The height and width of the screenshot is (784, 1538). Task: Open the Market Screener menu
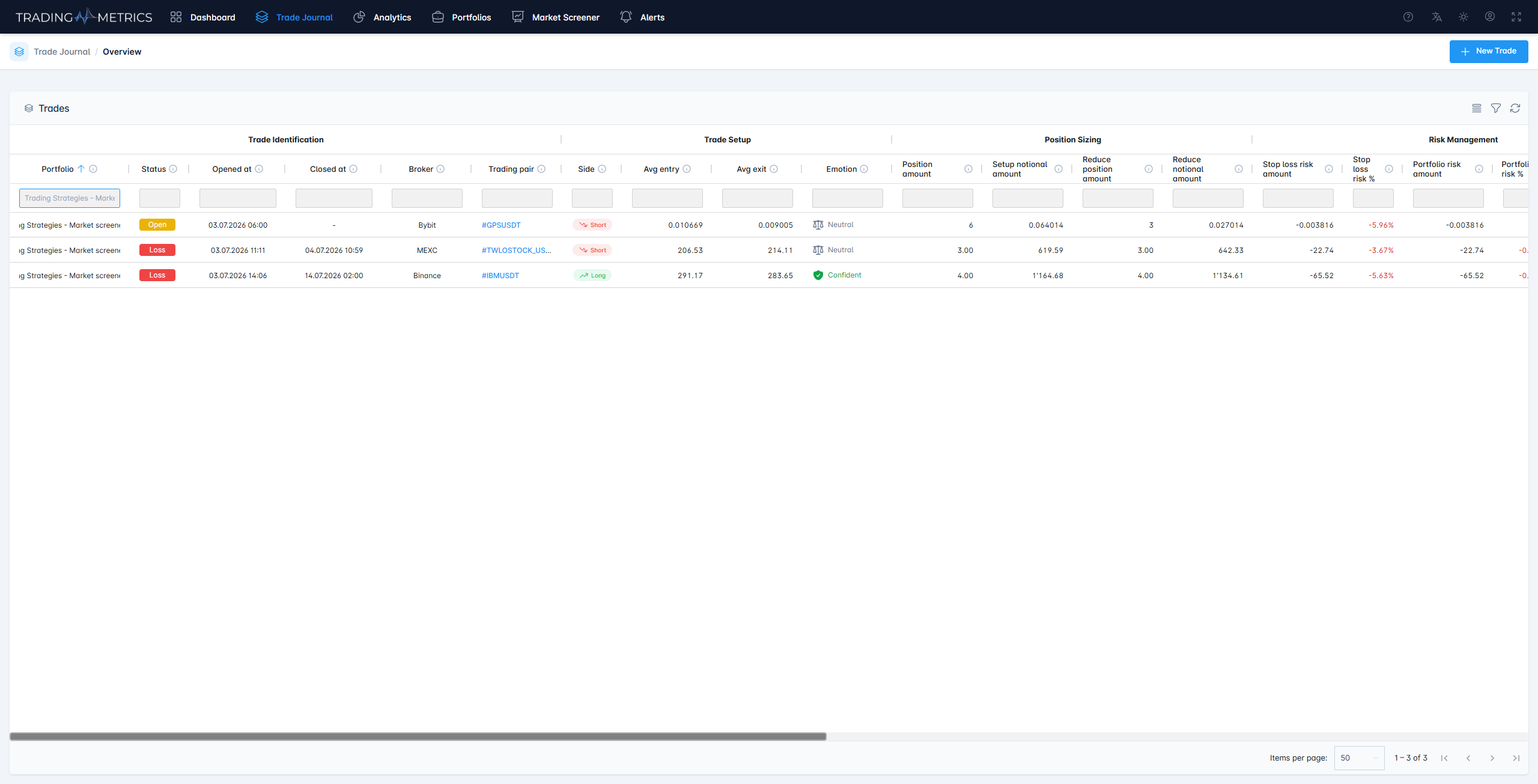point(556,17)
